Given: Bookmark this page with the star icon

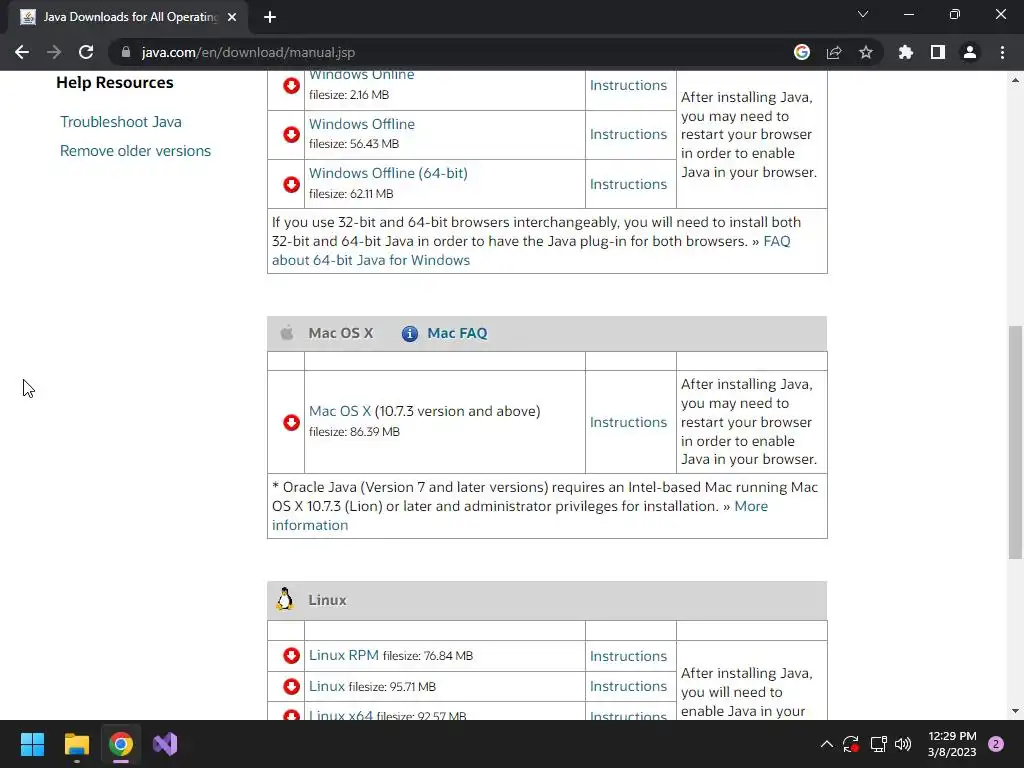Looking at the screenshot, I should (x=866, y=52).
